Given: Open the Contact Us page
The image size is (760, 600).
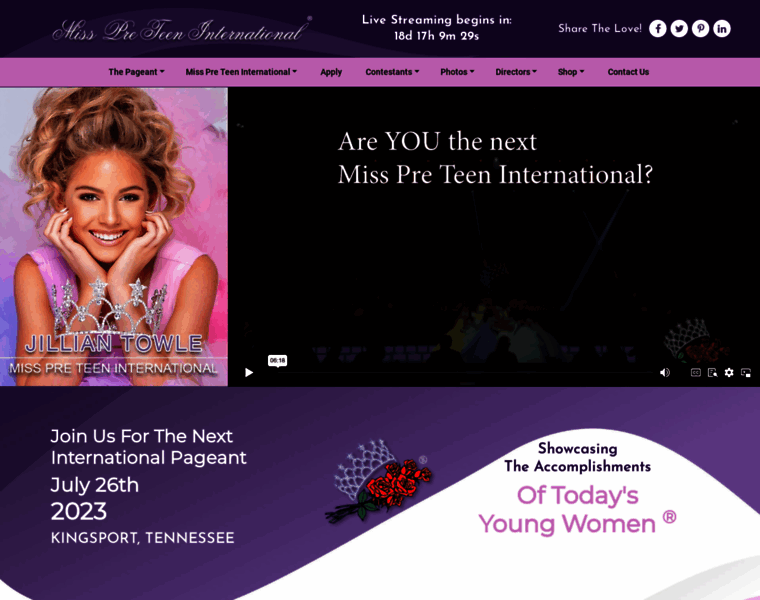Looking at the screenshot, I should (x=628, y=72).
